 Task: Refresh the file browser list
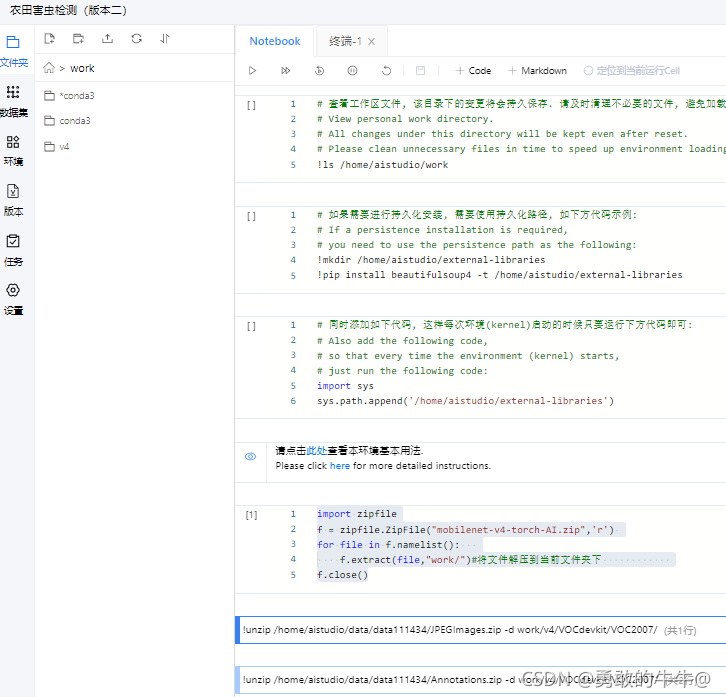point(136,39)
